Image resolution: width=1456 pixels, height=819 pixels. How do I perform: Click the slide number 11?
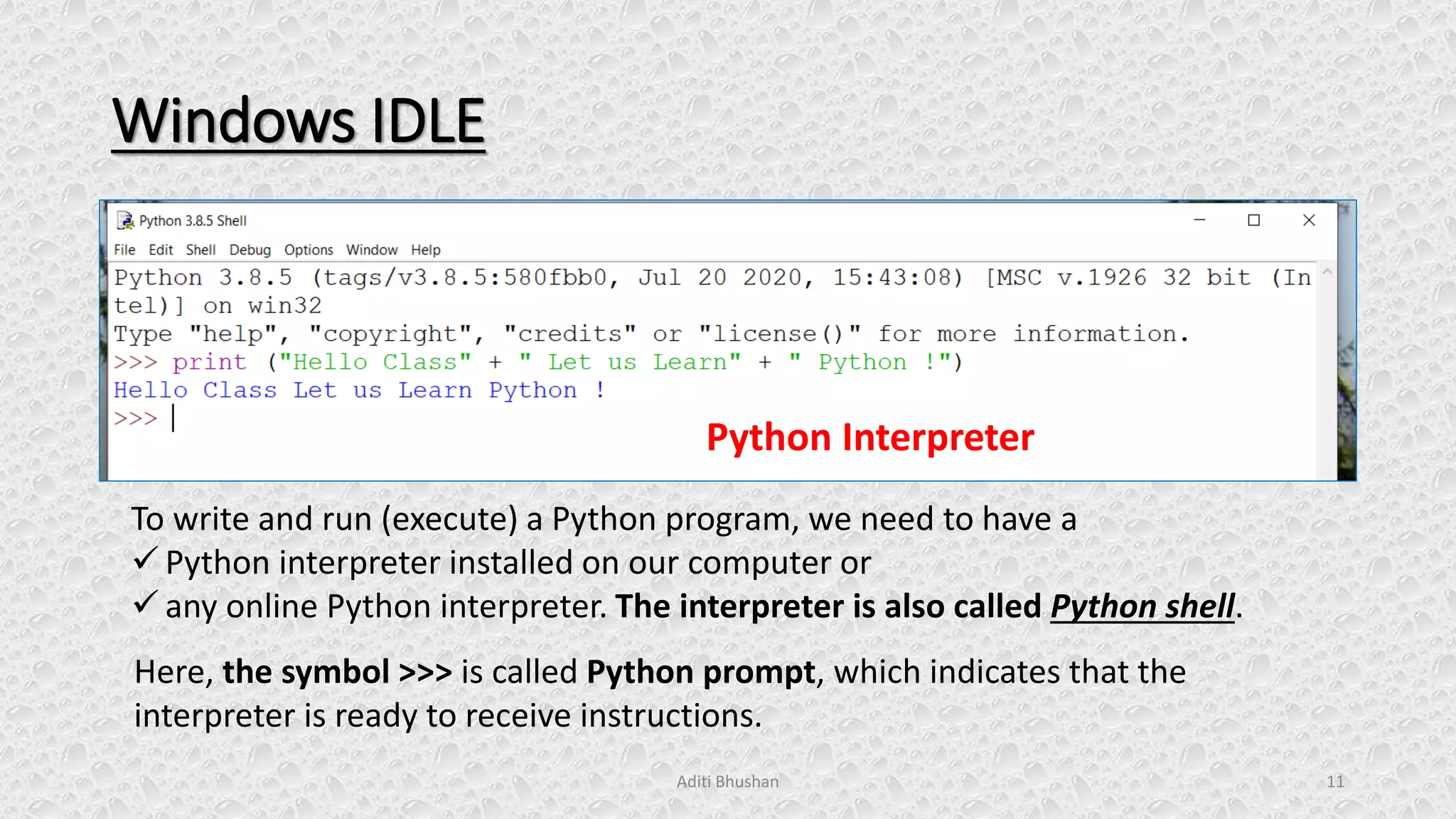click(x=1335, y=781)
